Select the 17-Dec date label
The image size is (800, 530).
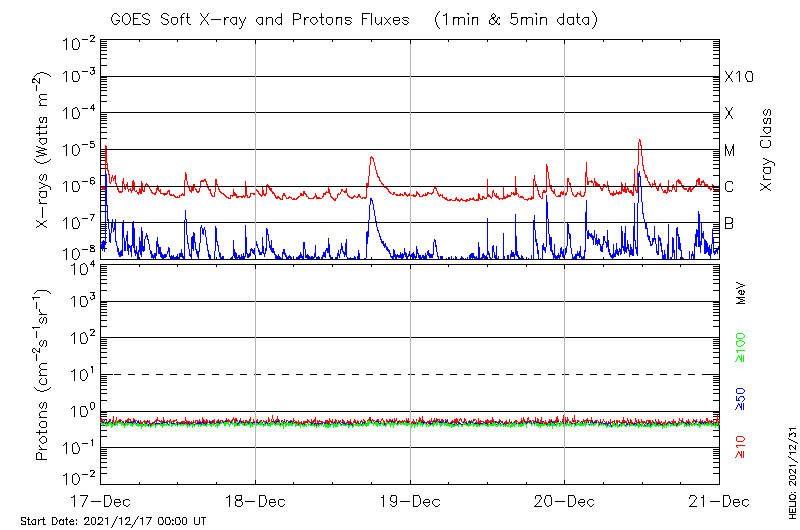pyautogui.click(x=100, y=499)
